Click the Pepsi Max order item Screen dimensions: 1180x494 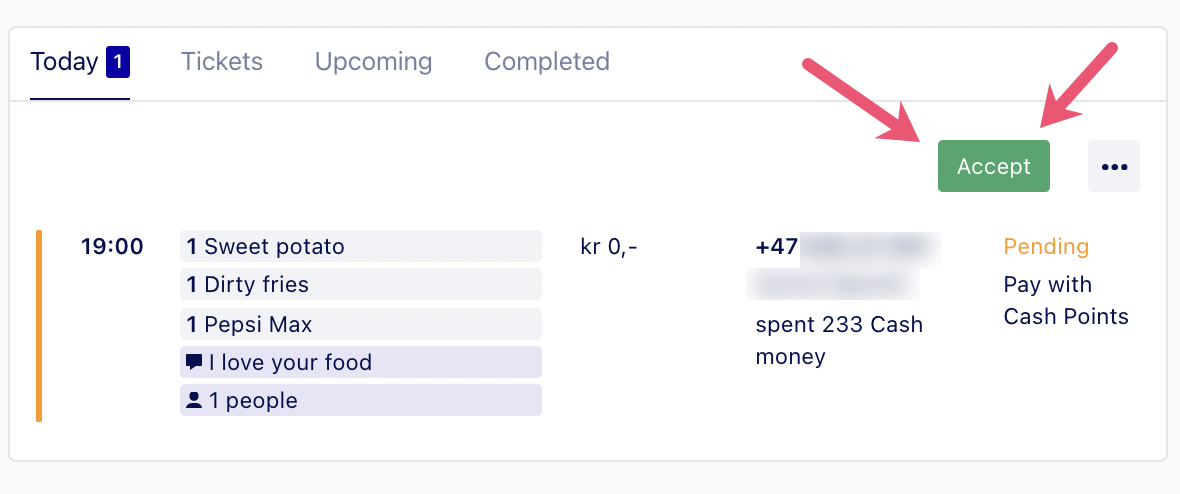[x=360, y=324]
